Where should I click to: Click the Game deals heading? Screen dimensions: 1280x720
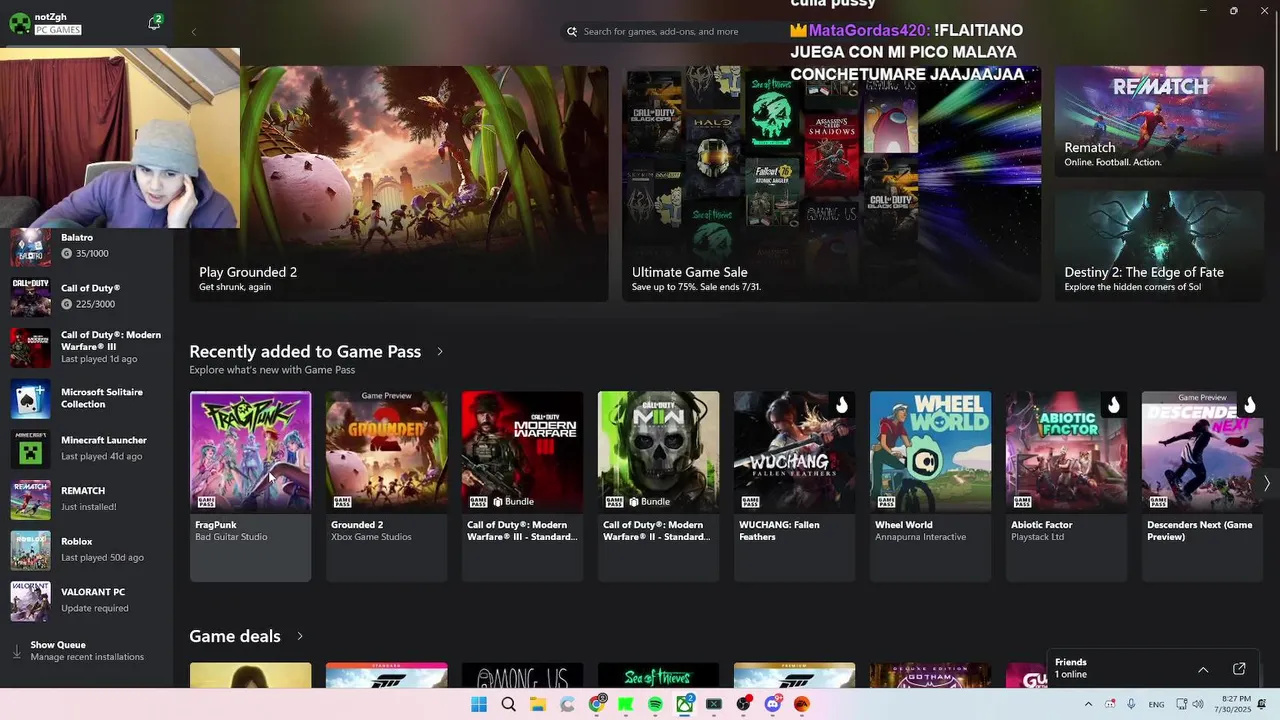(235, 636)
